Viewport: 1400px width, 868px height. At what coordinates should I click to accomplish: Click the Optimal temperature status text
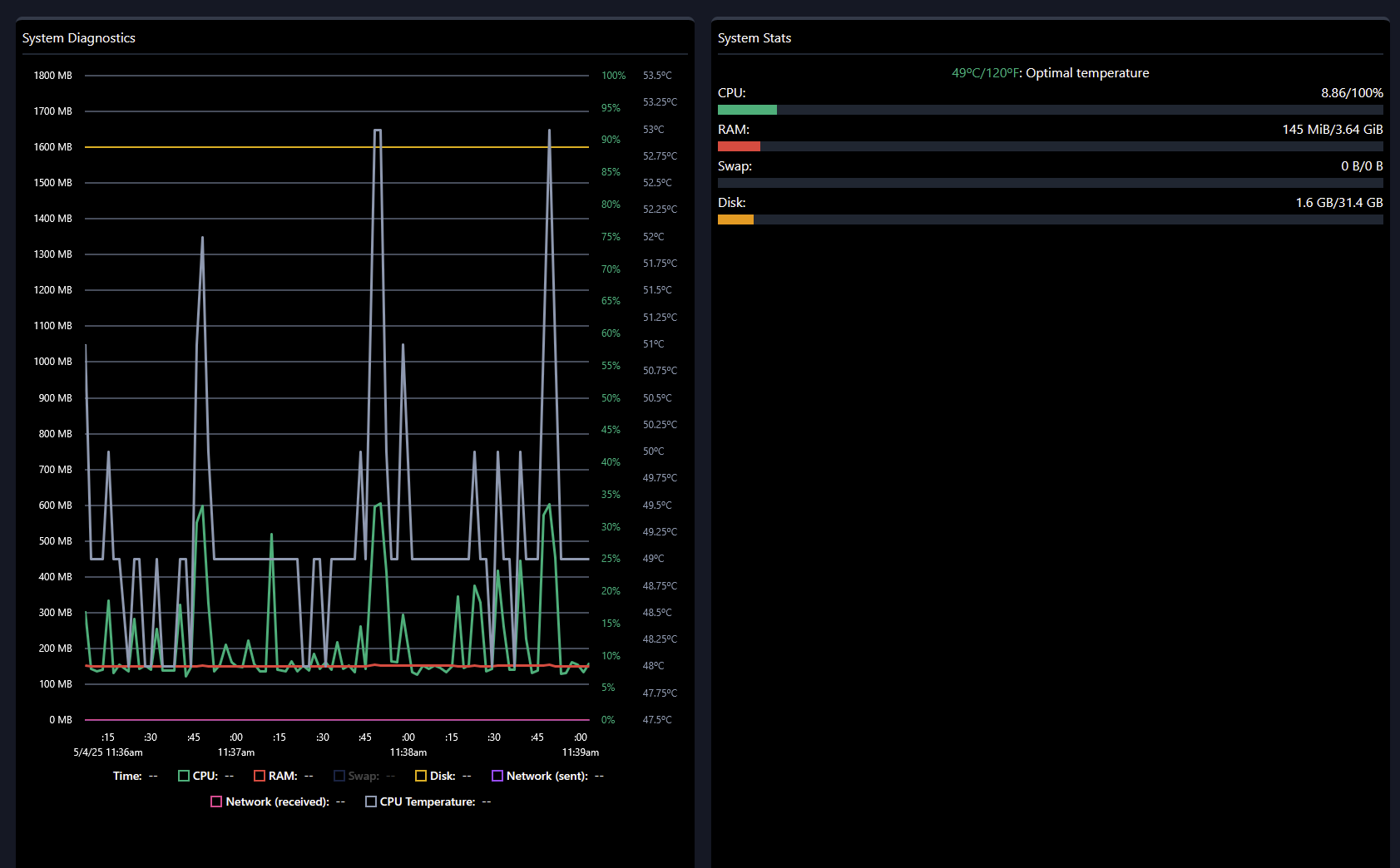click(1086, 73)
